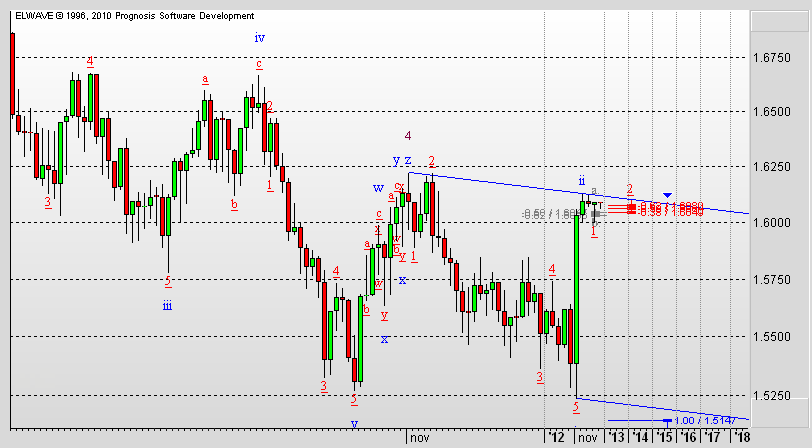This screenshot has height=448, width=812.
Task: Select the blue 'iv' wave label
Action: coord(259,37)
